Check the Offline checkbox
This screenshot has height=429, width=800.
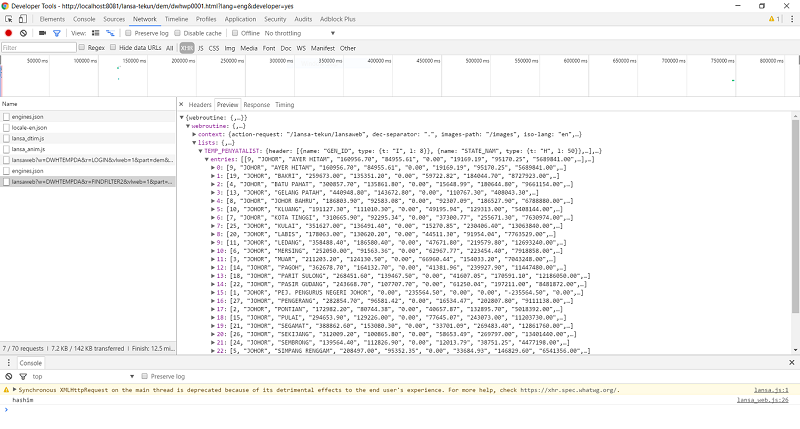(x=233, y=33)
